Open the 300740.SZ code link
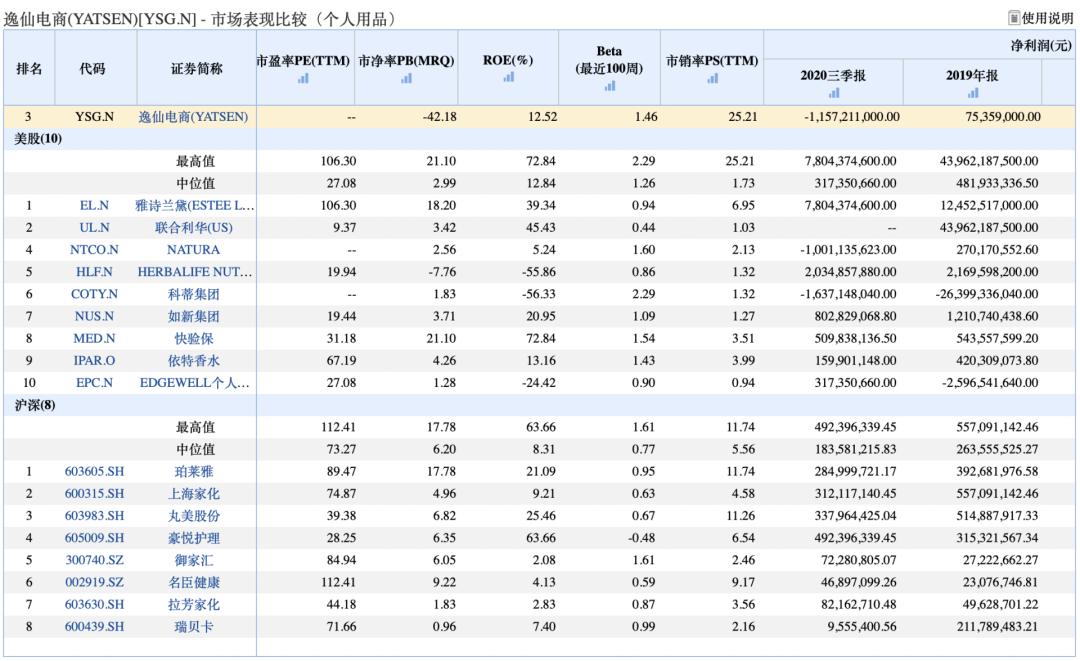Screen dimensions: 1080x661 (x=93, y=560)
